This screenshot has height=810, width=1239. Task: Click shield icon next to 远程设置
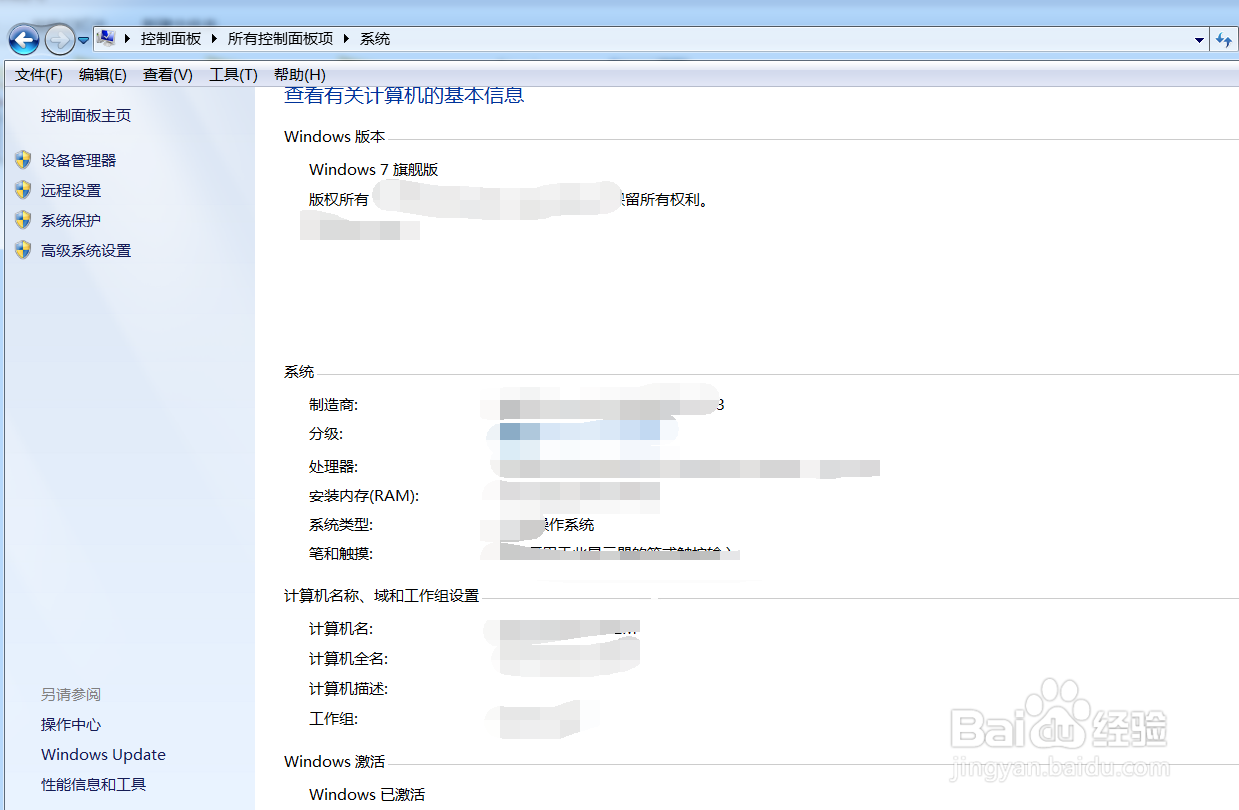23,190
